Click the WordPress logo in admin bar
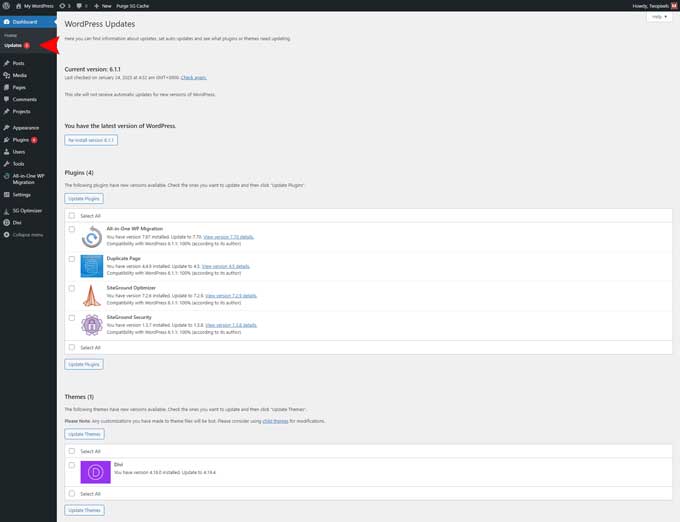 tap(6, 6)
